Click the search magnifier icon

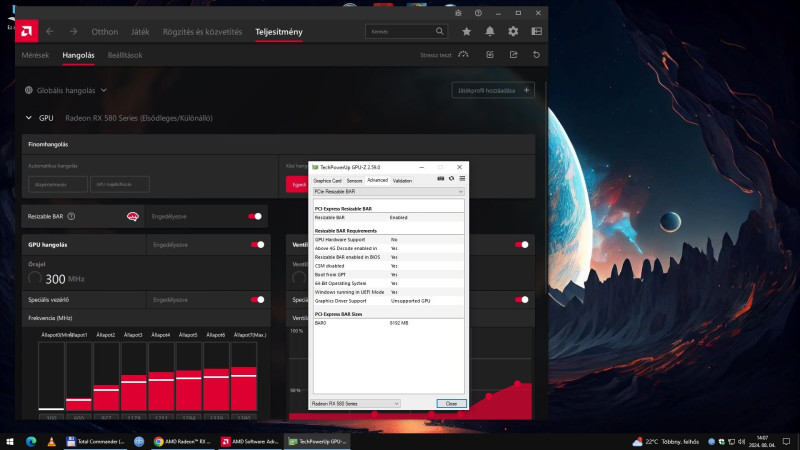point(440,31)
